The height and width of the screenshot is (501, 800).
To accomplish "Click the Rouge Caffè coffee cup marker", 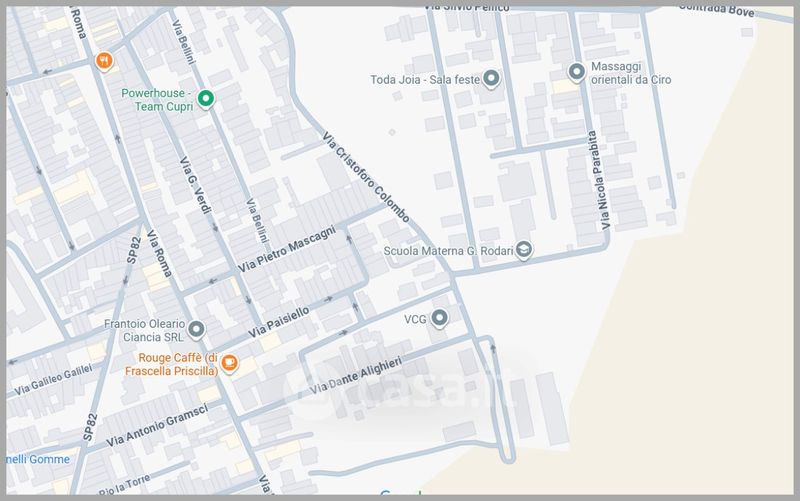I will [229, 363].
